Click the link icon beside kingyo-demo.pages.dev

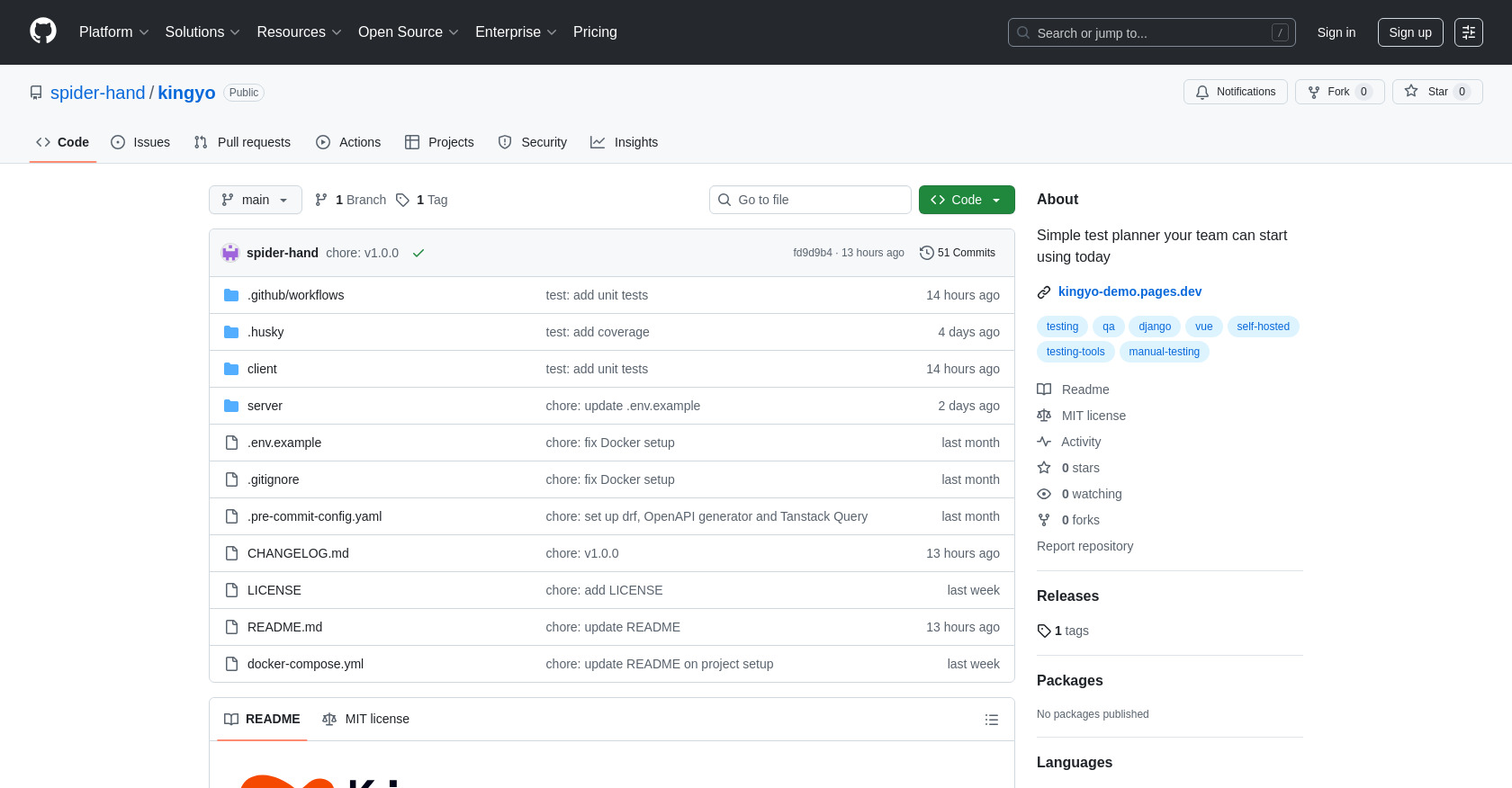pyautogui.click(x=1044, y=292)
